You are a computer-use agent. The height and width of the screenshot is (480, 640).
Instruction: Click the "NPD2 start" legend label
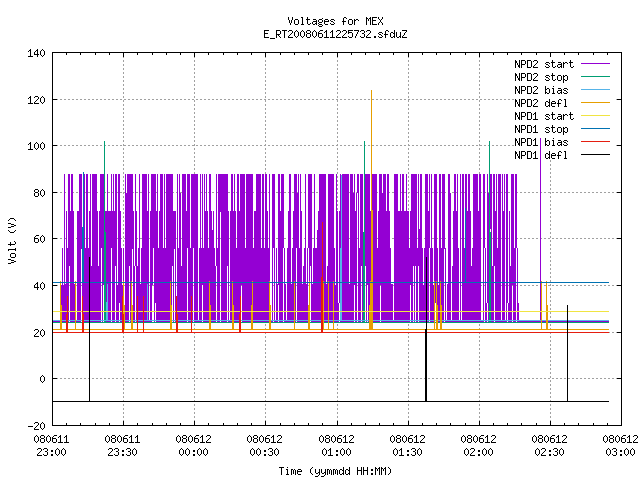(x=544, y=64)
